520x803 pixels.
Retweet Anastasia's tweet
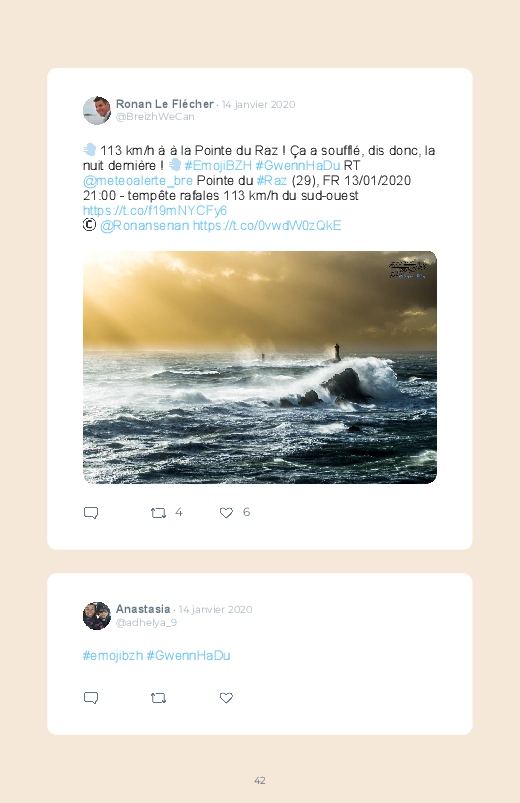pyautogui.click(x=158, y=698)
